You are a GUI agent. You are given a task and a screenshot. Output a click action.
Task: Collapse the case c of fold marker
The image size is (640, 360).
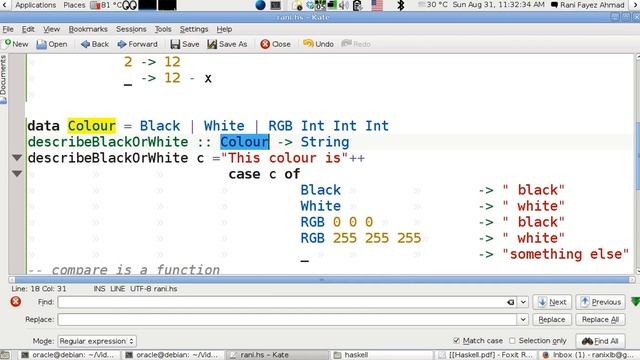pyautogui.click(x=17, y=173)
